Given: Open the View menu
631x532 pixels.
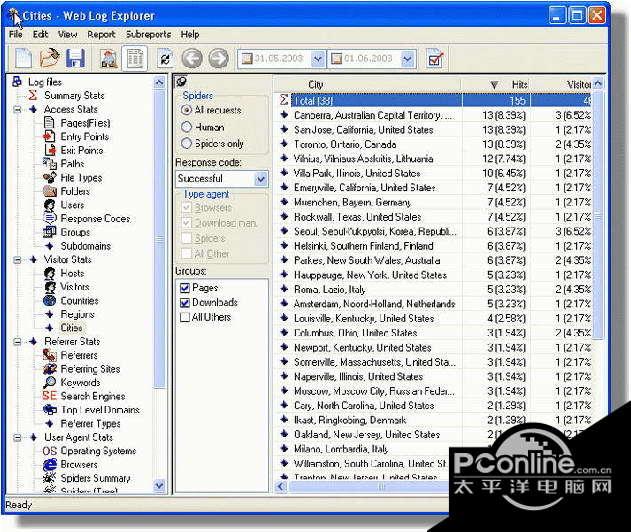Looking at the screenshot, I should (67, 34).
